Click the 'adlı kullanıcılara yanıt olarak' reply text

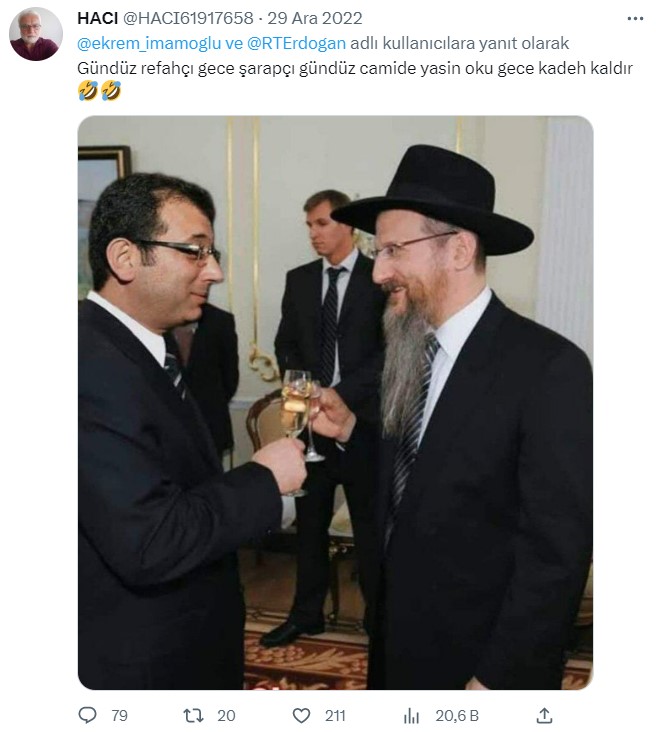pos(459,43)
